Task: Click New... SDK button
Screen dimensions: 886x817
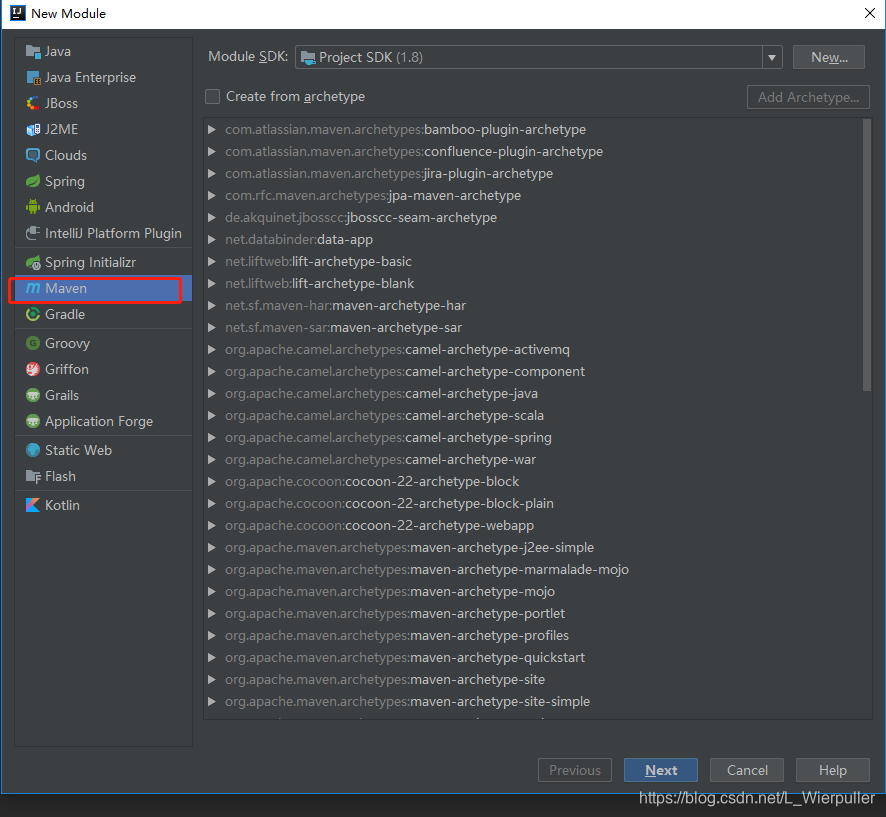Action: tap(828, 57)
